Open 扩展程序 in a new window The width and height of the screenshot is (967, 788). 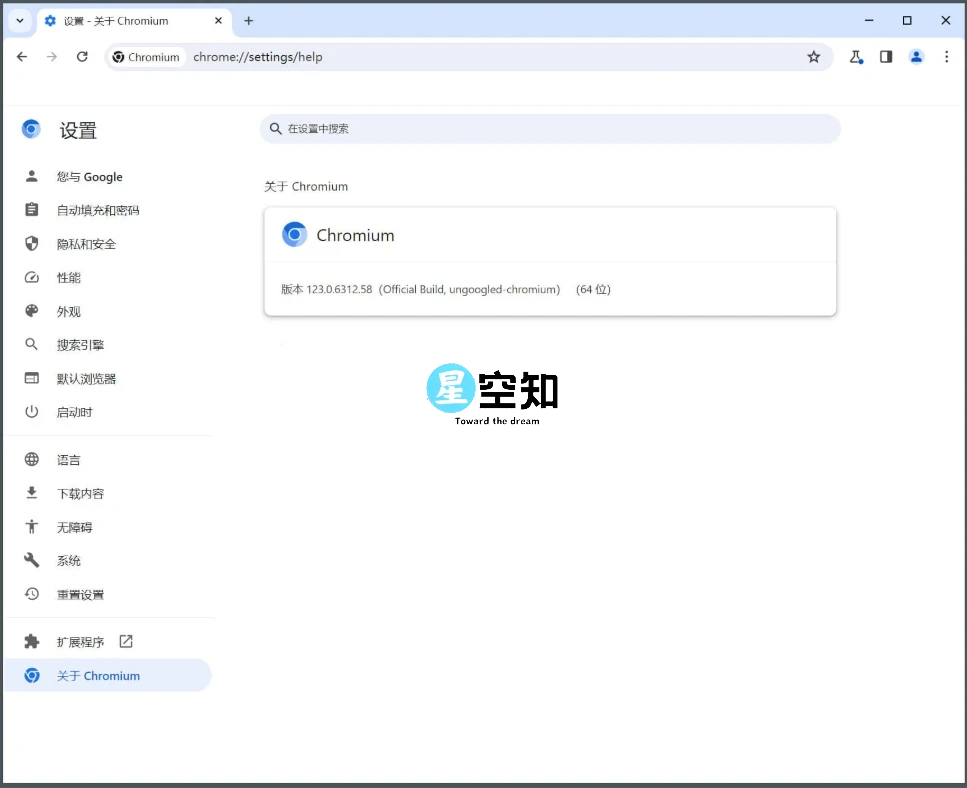click(x=126, y=641)
